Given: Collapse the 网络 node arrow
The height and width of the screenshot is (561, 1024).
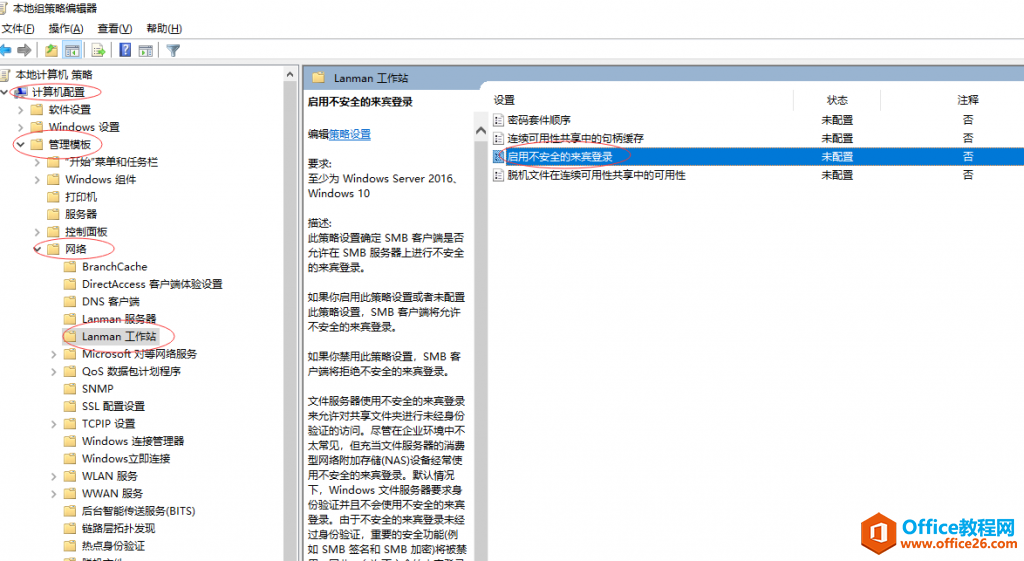Looking at the screenshot, I should click(x=37, y=249).
